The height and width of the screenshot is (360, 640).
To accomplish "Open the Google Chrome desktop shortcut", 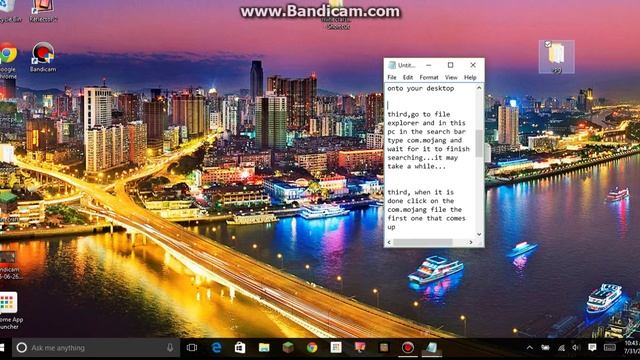I will coord(8,60).
